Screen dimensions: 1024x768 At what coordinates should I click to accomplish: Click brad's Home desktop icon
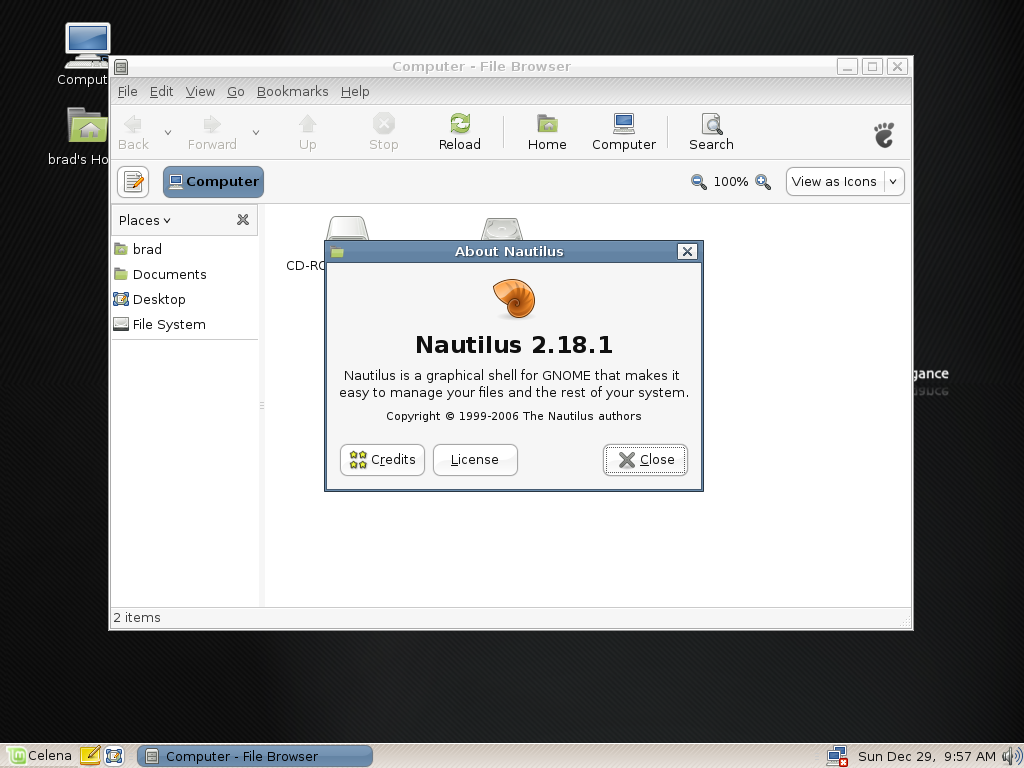[x=88, y=125]
